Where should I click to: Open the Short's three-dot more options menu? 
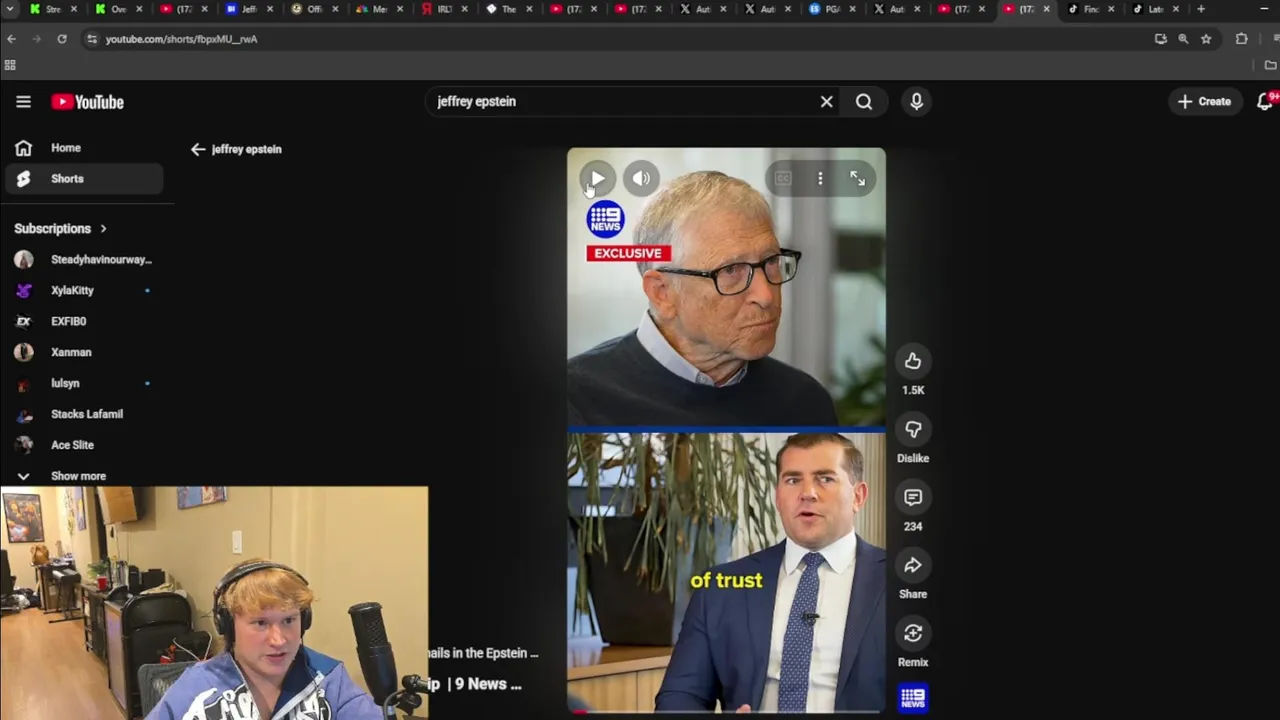820,178
